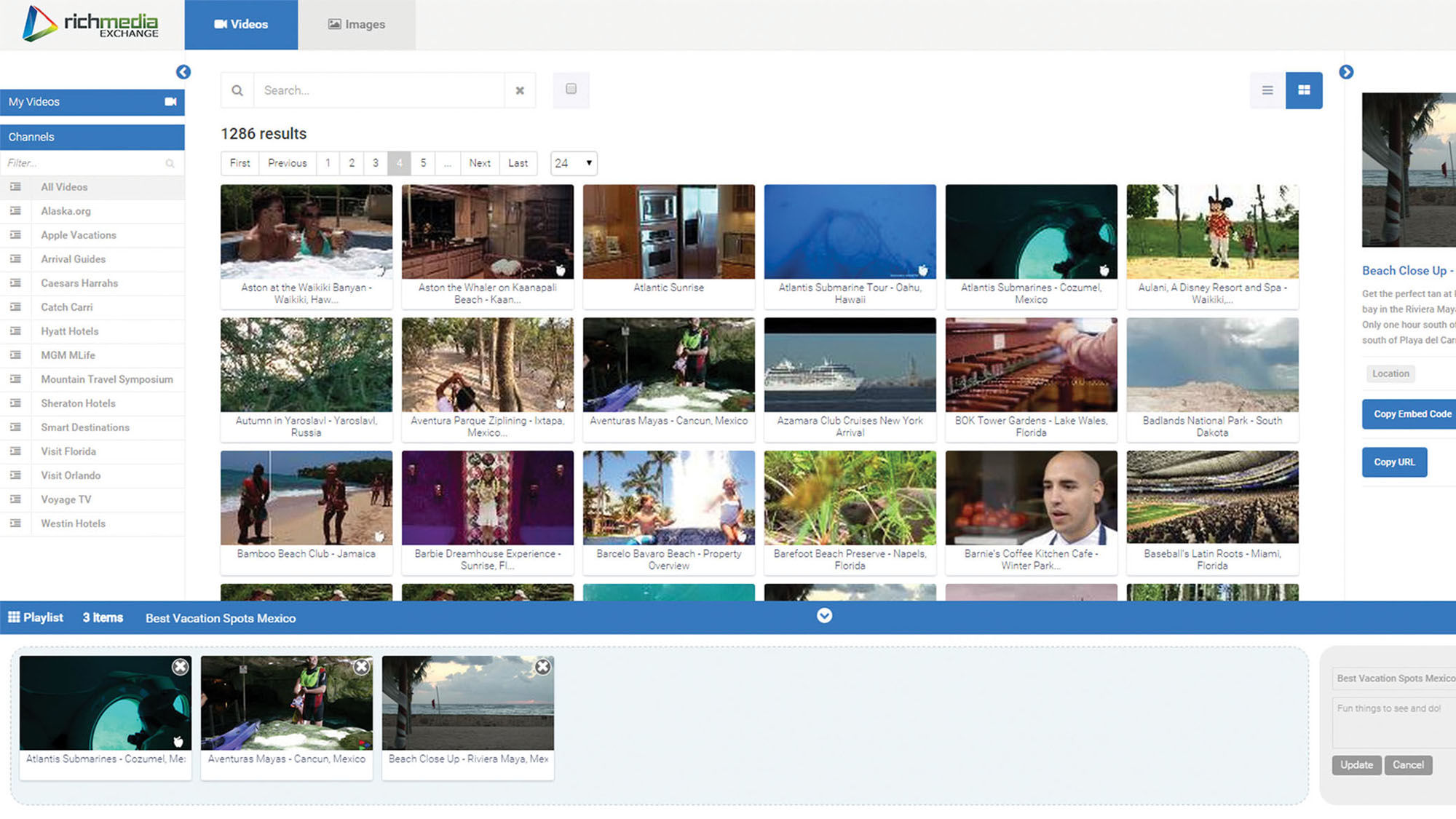
Task: Edit the playlist name field
Action: click(1394, 678)
